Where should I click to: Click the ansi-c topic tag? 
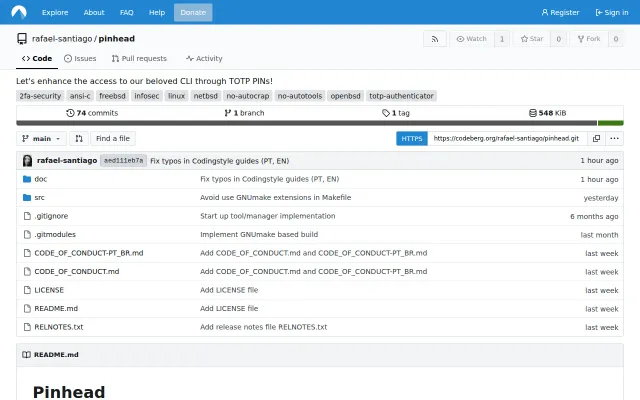(x=80, y=96)
